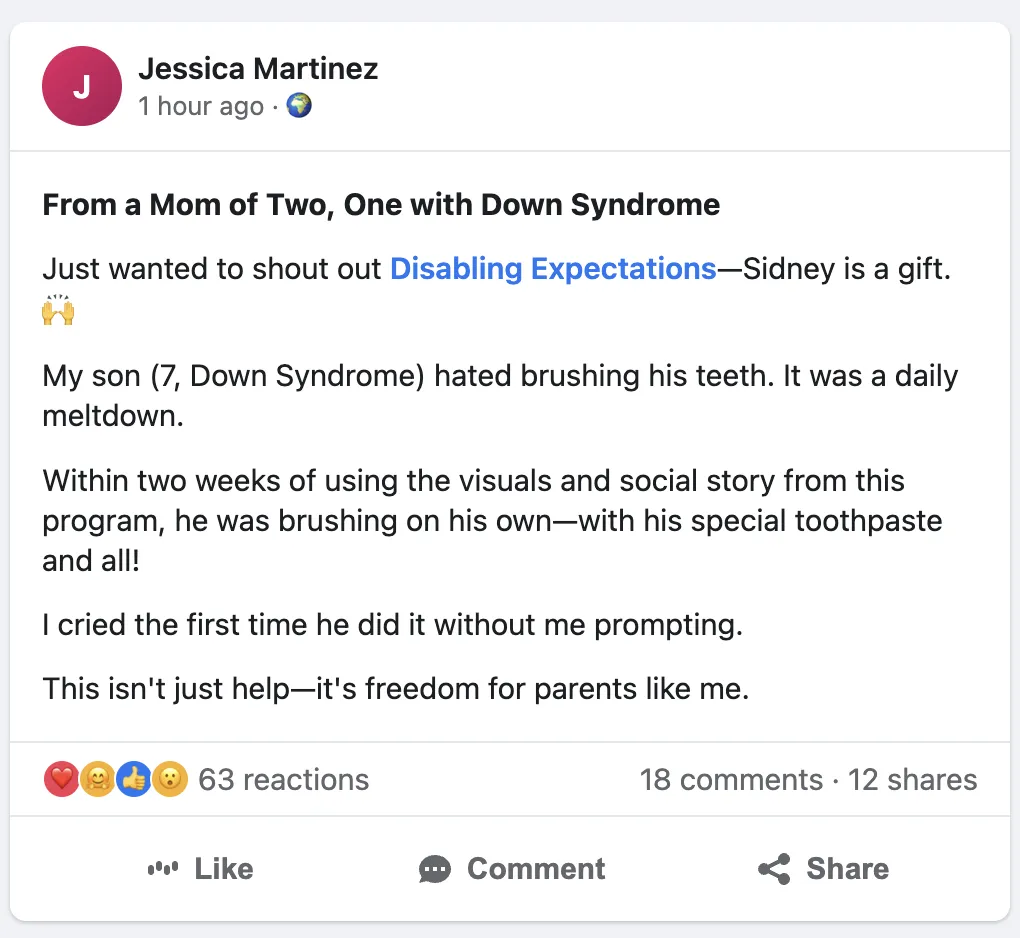Viewport: 1020px width, 938px height.
Task: Click the raising hands emoji
Action: pyautogui.click(x=59, y=312)
